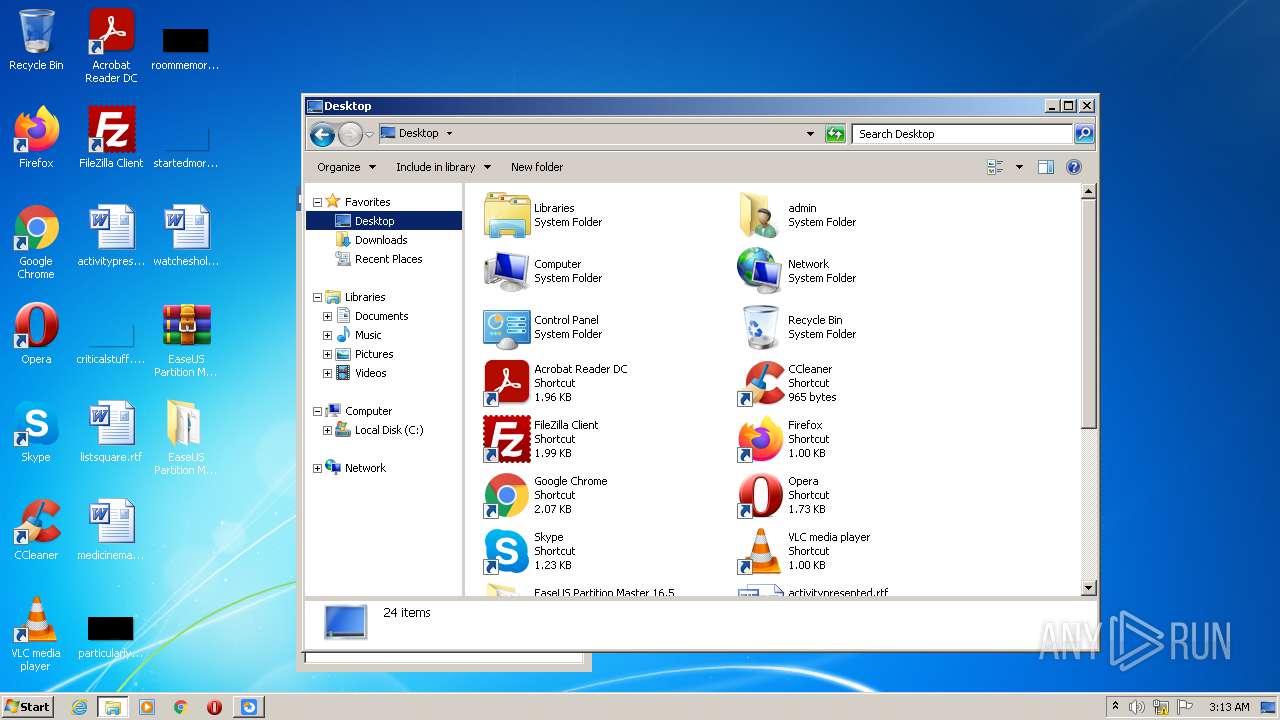1280x720 pixels.
Task: Select the desktop VLC media player icon
Action: 36,634
